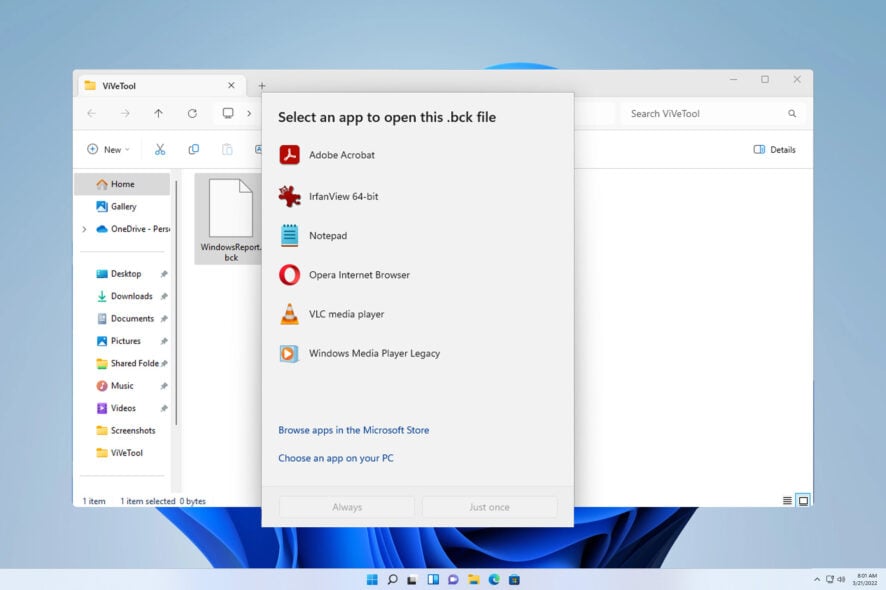Viewport: 886px width, 590px height.
Task: Open the New item dropdown
Action: click(107, 149)
